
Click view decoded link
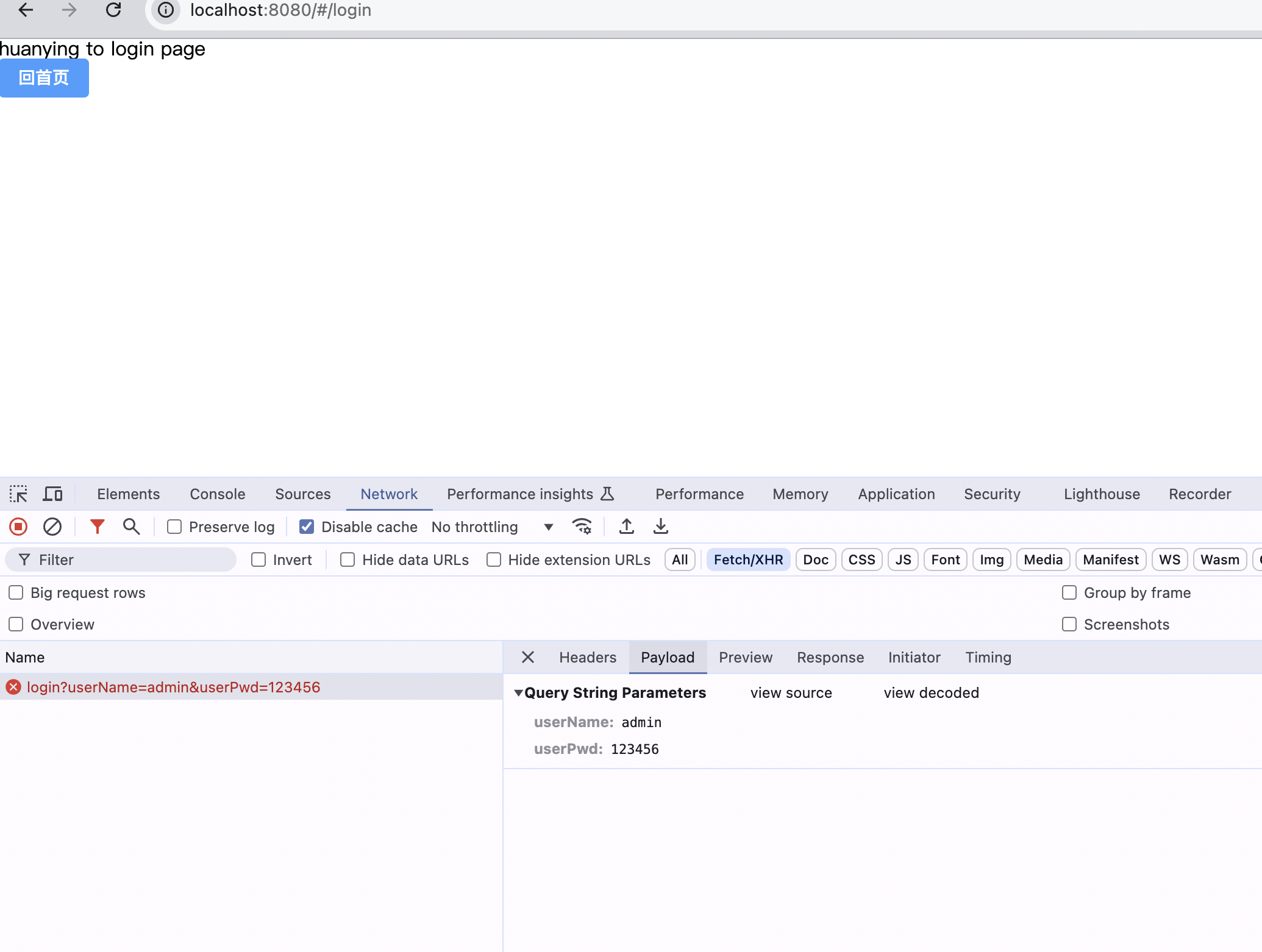932,693
